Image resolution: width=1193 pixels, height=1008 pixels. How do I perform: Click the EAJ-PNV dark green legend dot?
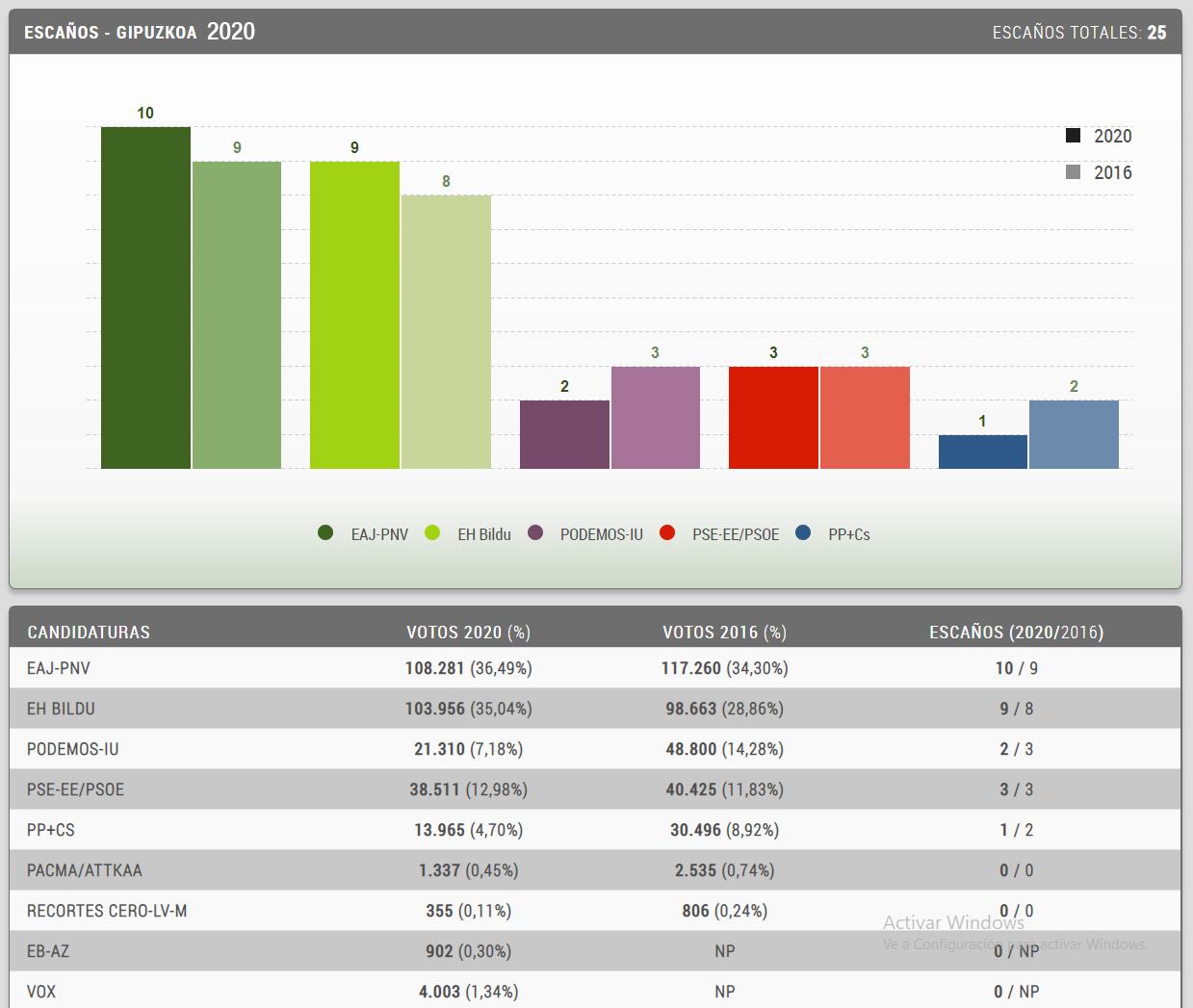325,532
